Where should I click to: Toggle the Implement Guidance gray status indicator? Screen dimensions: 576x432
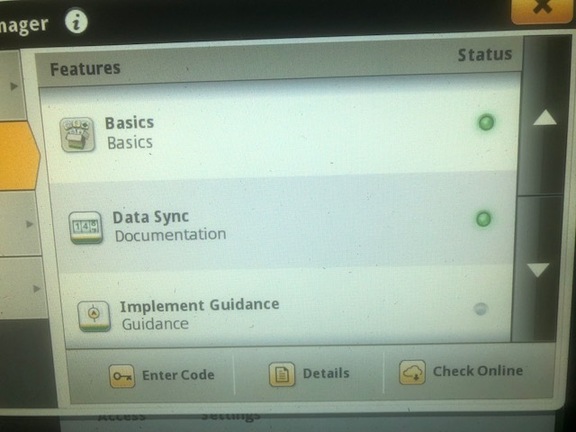pyautogui.click(x=480, y=309)
